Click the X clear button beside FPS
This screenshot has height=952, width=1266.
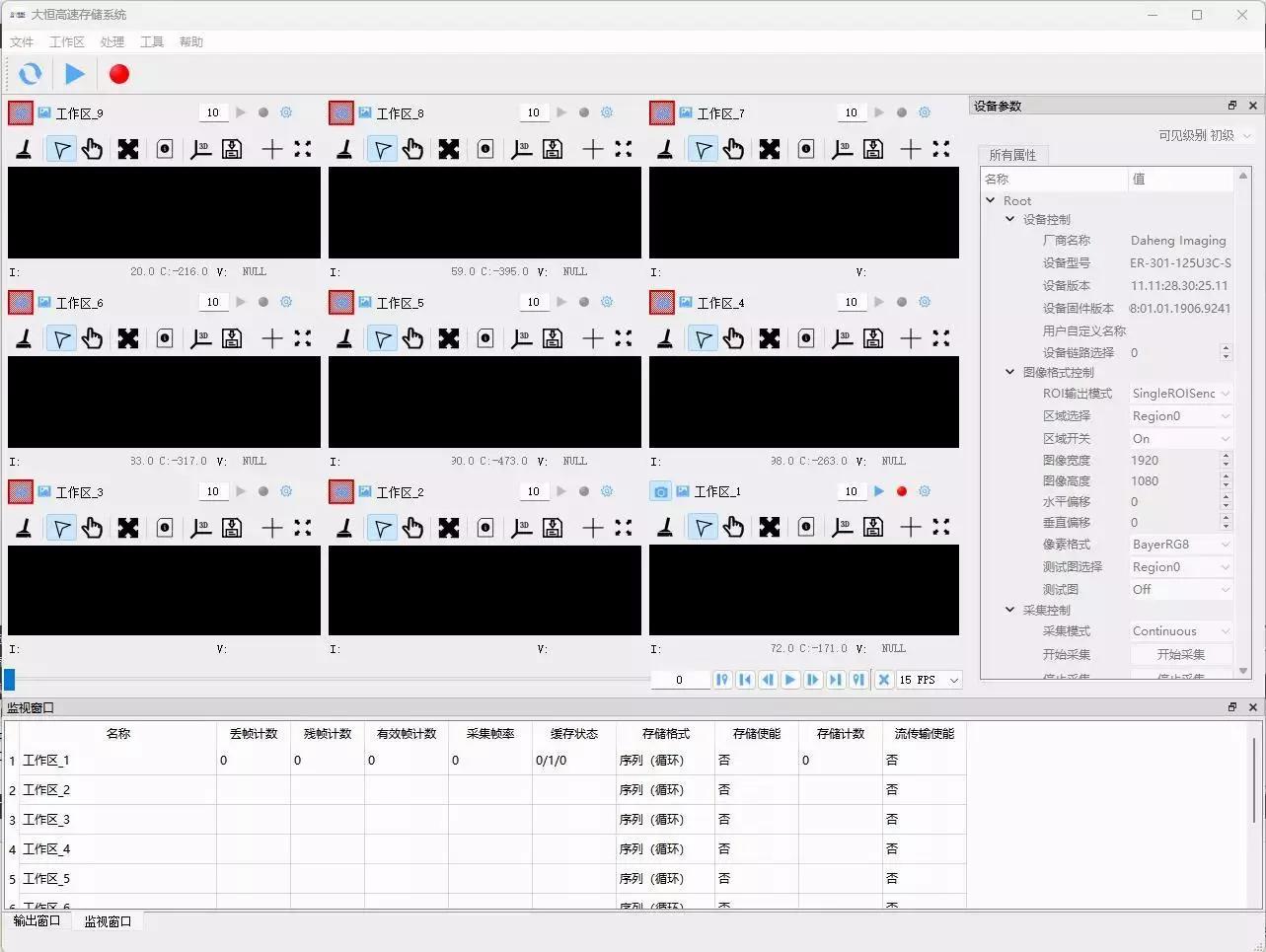884,680
